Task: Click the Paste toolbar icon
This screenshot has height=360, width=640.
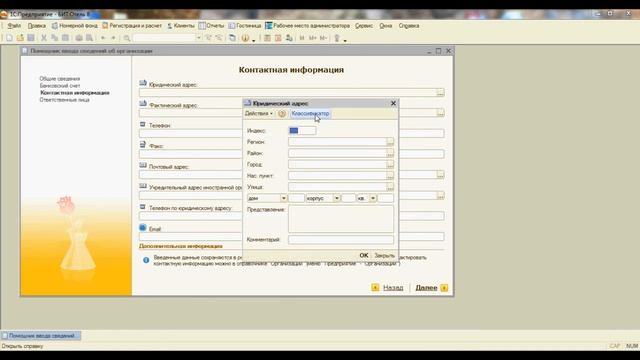Action: [x=65, y=38]
